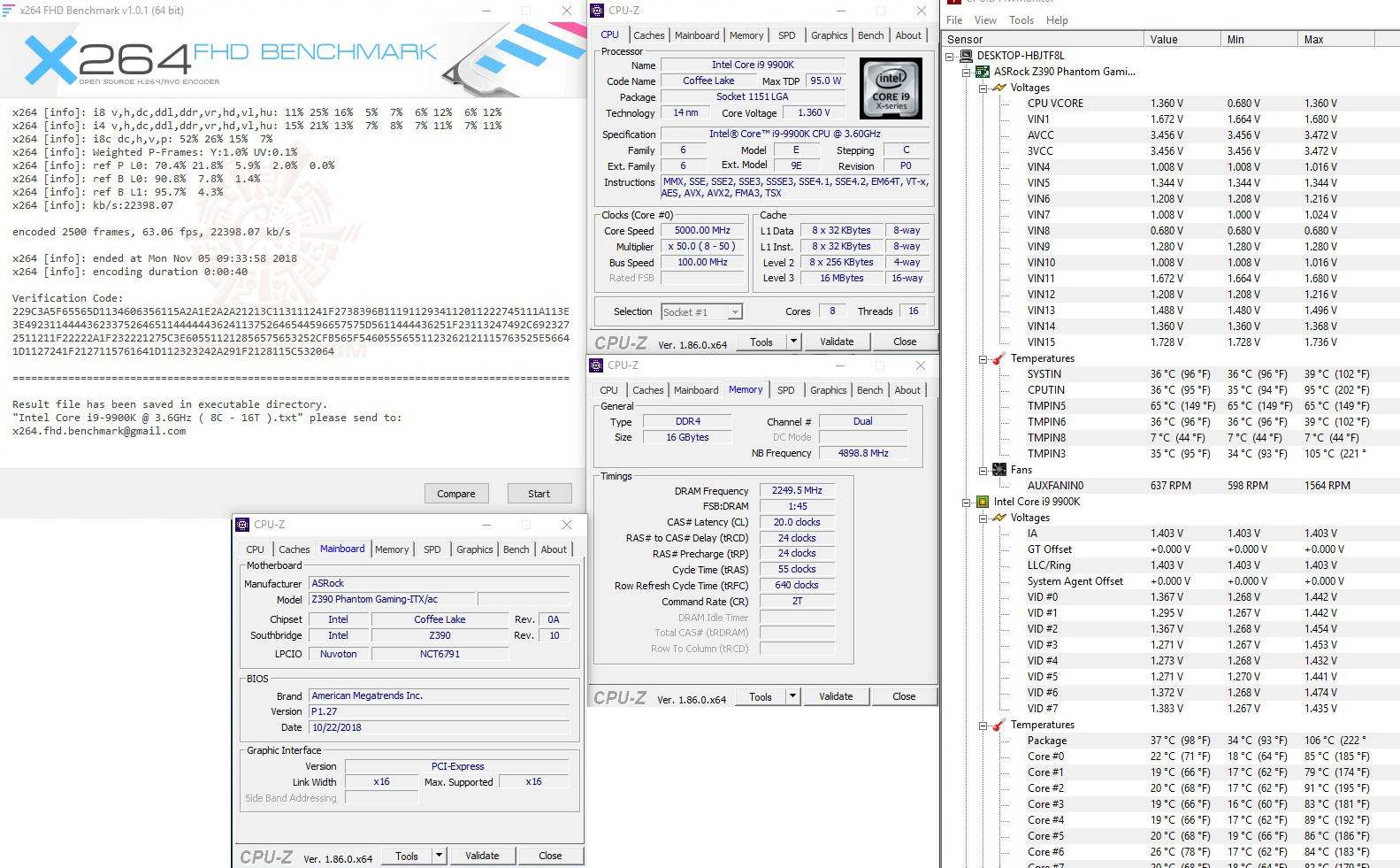Screen dimensions: 1400x868
Task: Click the Core Speed field showing 5000.00 MHz
Action: pyautogui.click(x=703, y=231)
